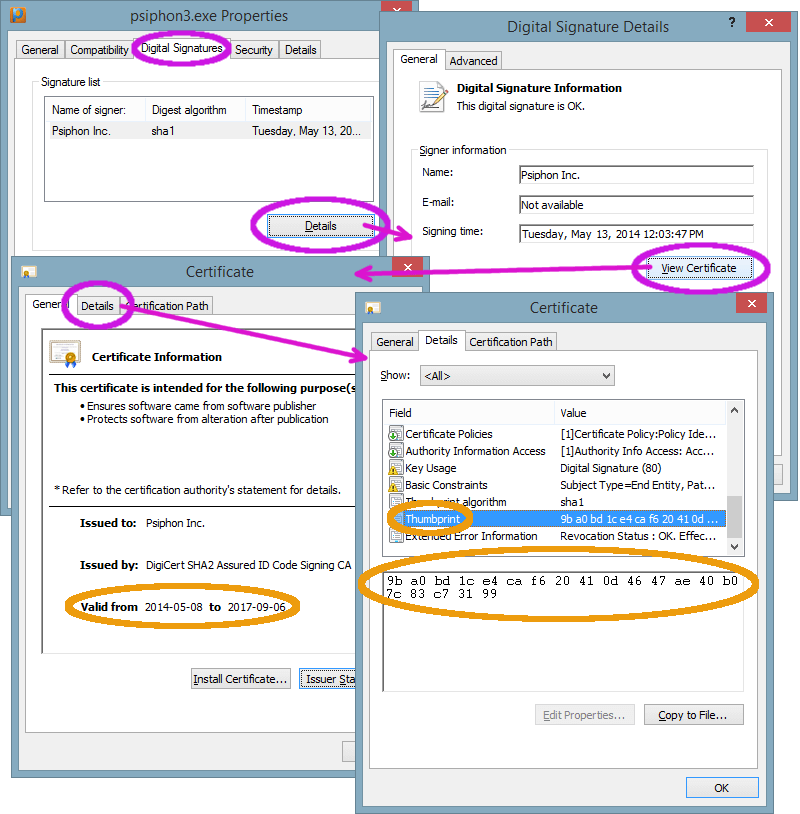Select the Psiphon Inc. signer row

(150, 131)
